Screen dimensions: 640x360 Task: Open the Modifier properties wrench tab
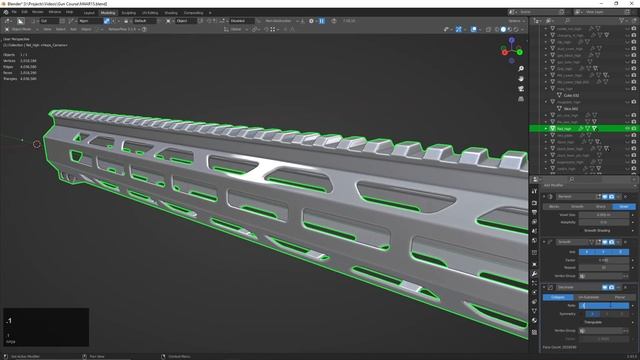pos(534,274)
